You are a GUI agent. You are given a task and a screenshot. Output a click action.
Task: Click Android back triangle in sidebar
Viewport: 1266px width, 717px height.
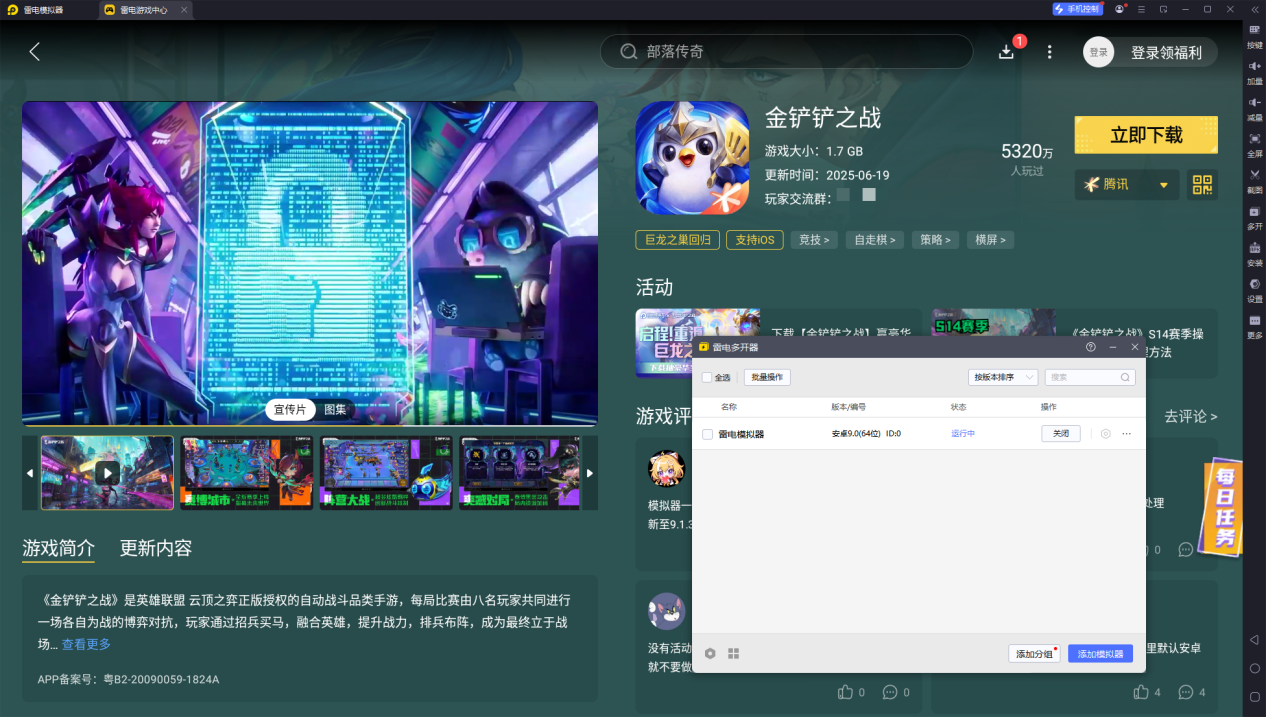(x=1254, y=639)
